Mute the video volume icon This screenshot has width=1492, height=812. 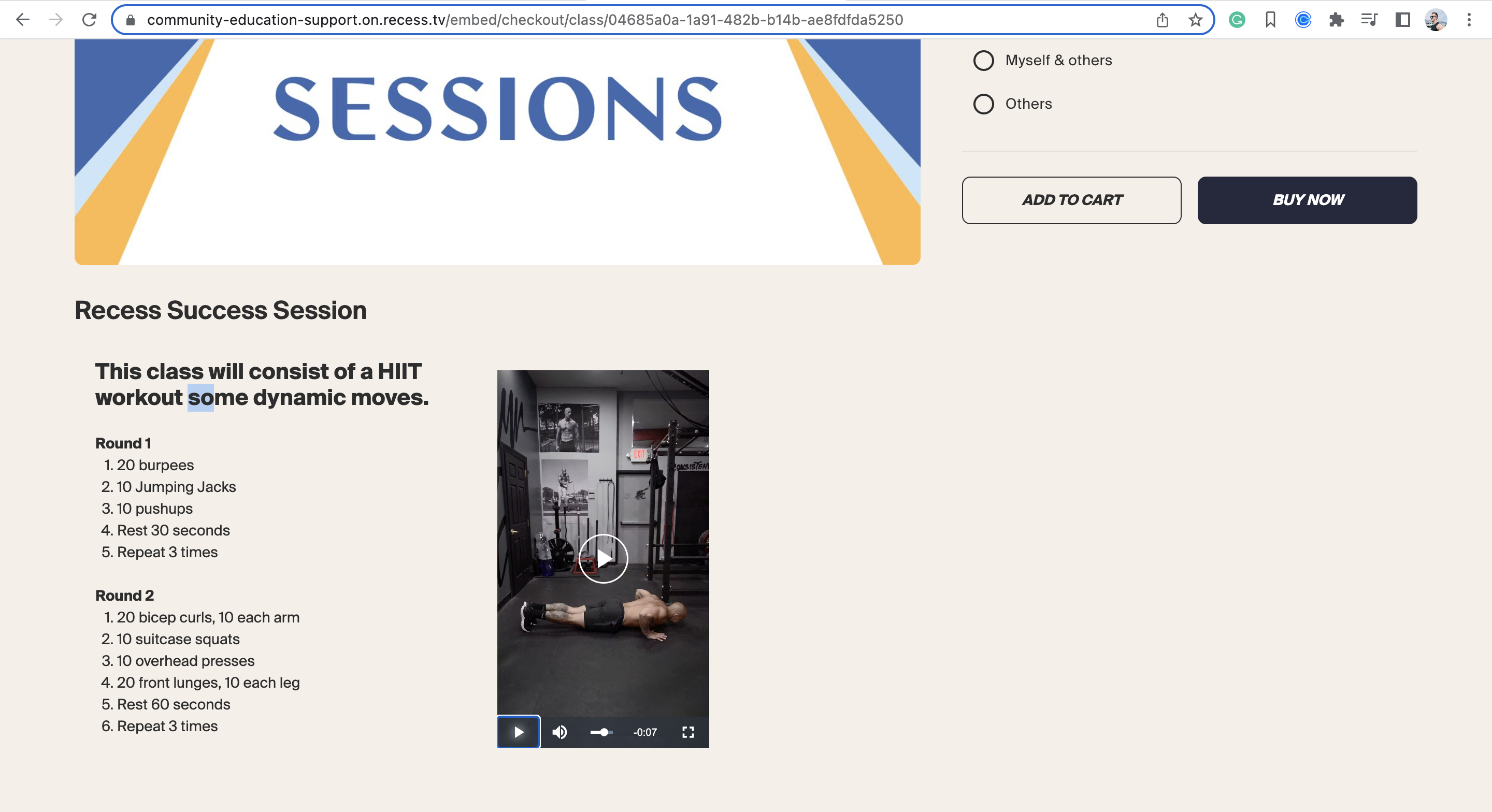point(559,732)
